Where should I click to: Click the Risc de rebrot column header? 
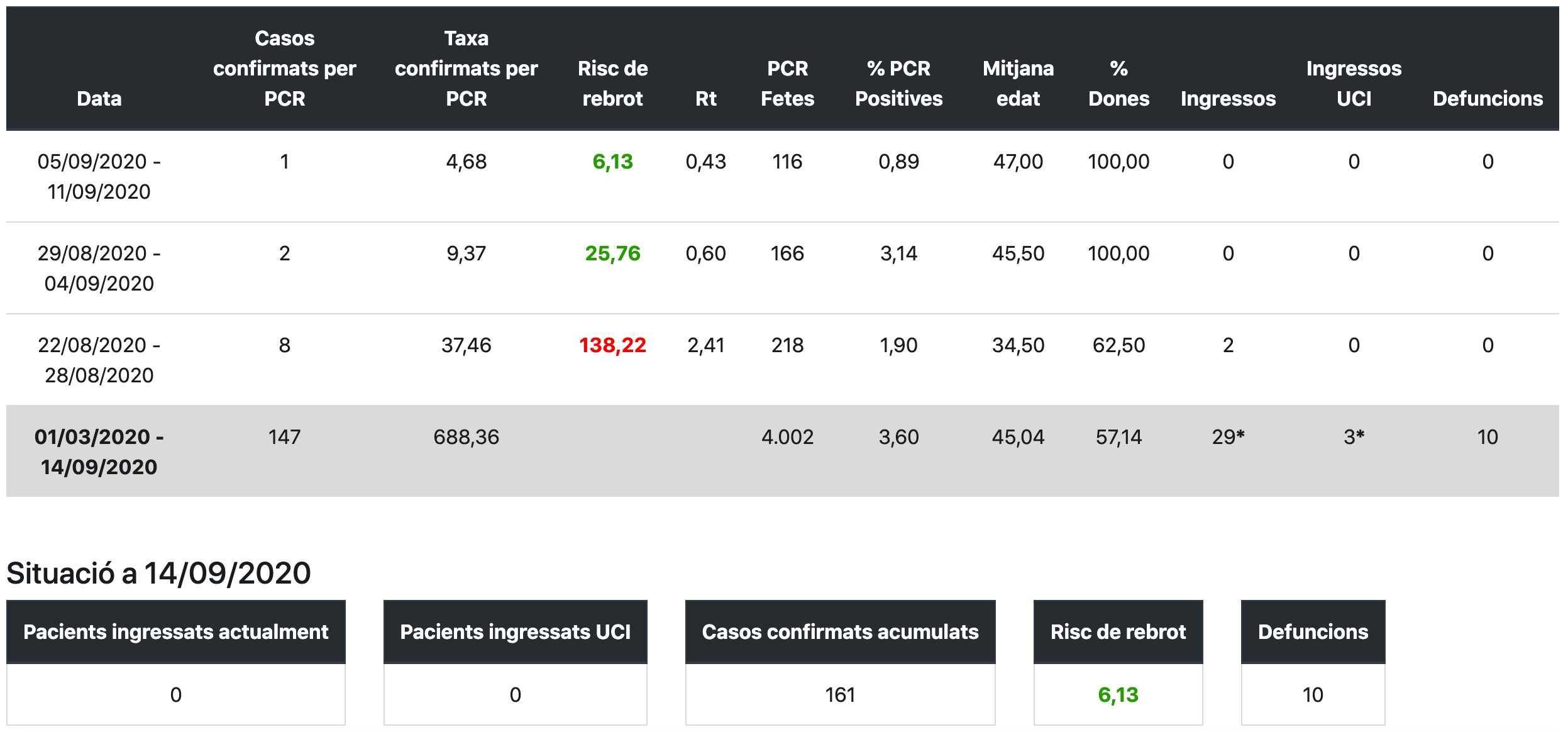click(612, 84)
